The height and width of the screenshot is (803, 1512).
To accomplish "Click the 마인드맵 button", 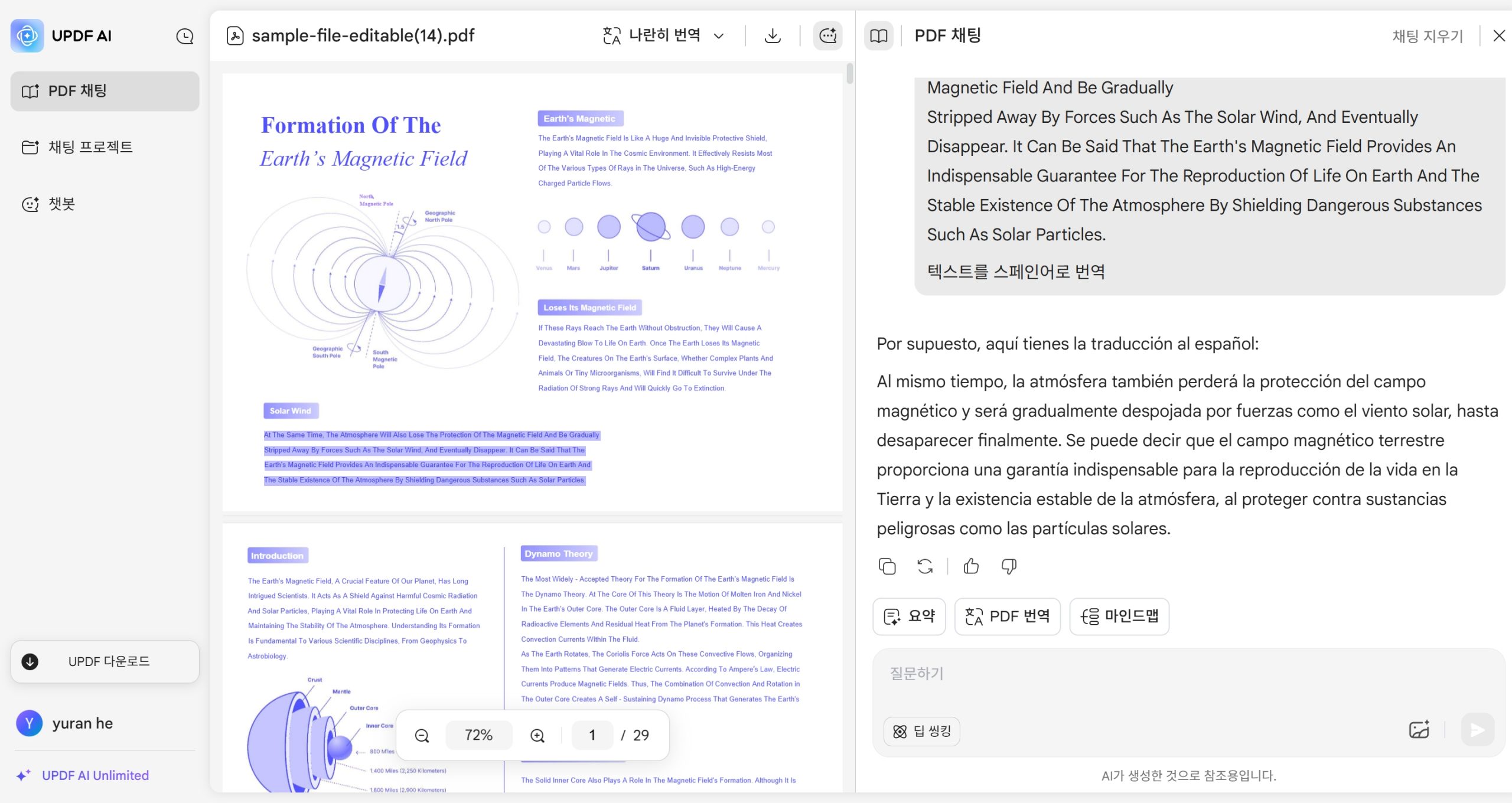I will click(x=1119, y=616).
